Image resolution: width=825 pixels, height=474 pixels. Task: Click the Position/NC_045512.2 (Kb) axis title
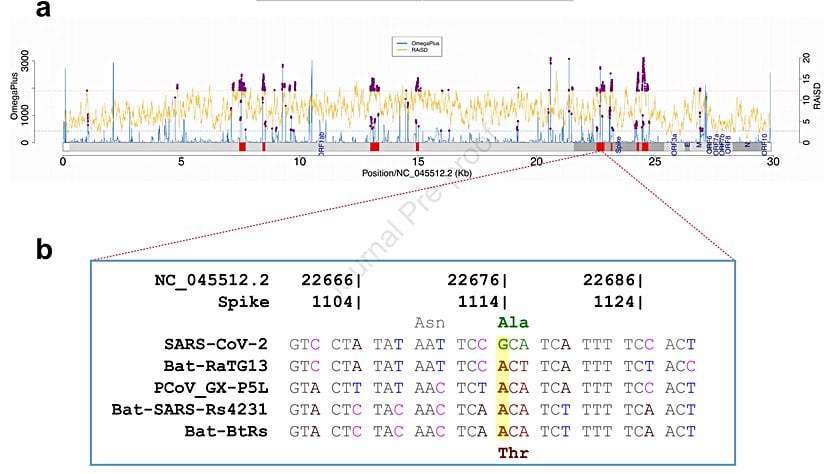(416, 174)
